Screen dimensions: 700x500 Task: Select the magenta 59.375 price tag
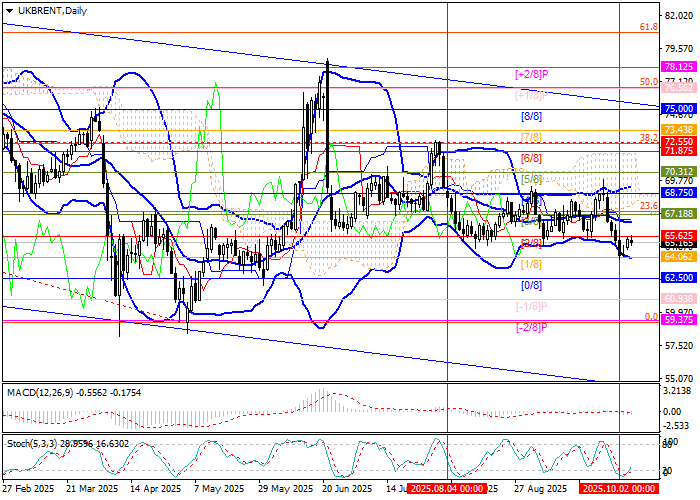point(679,320)
